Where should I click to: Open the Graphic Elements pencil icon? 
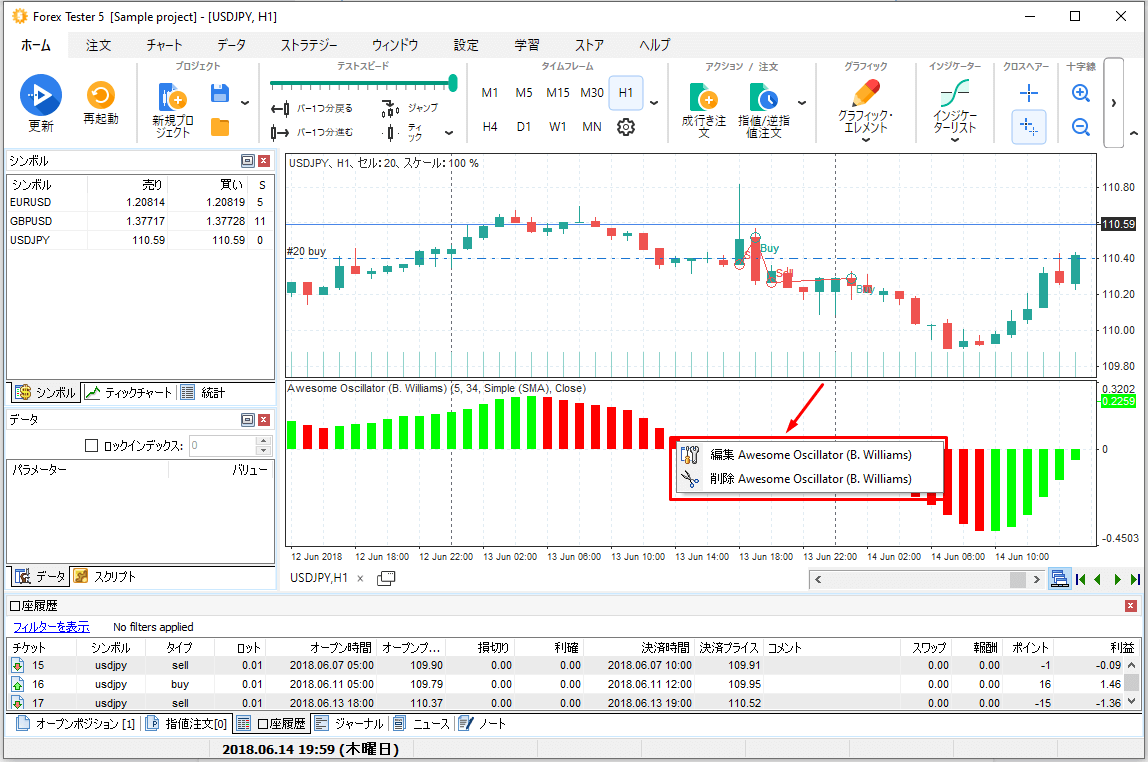[866, 95]
